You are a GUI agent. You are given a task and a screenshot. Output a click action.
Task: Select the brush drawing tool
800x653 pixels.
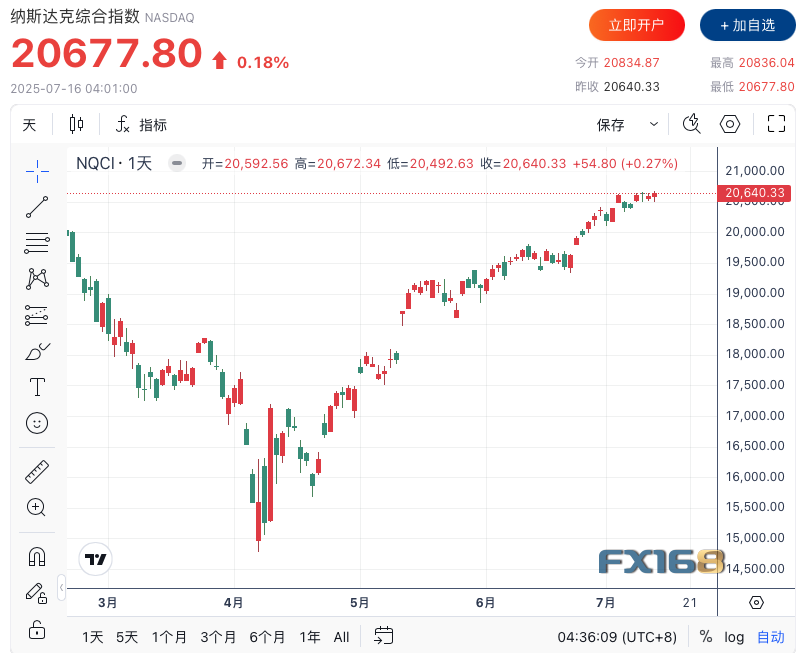click(37, 351)
